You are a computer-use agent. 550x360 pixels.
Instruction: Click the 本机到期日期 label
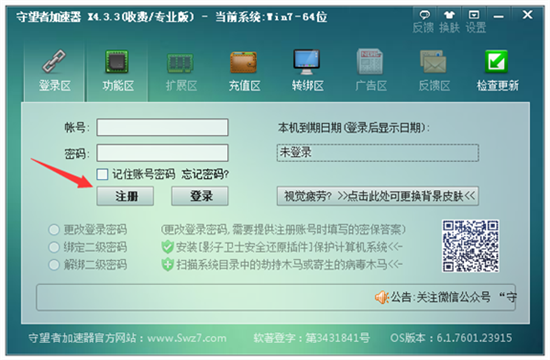tap(354, 128)
